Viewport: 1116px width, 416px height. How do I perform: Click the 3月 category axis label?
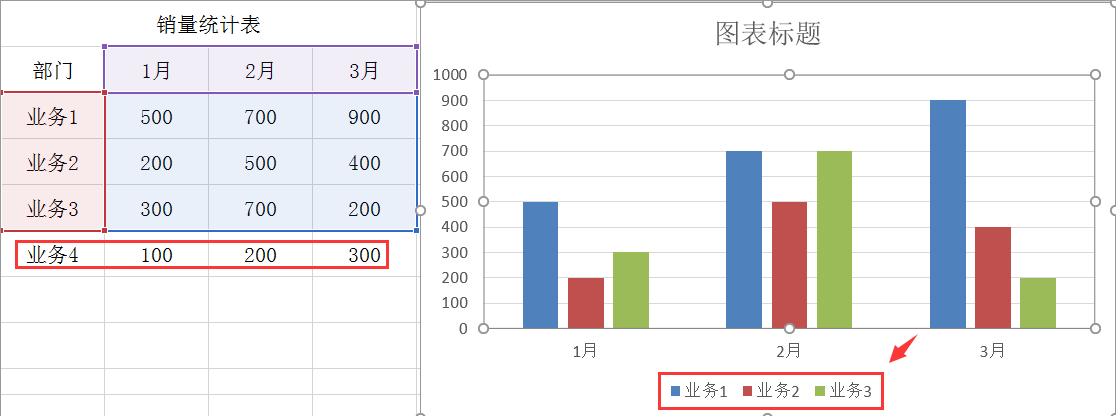pos(992,350)
